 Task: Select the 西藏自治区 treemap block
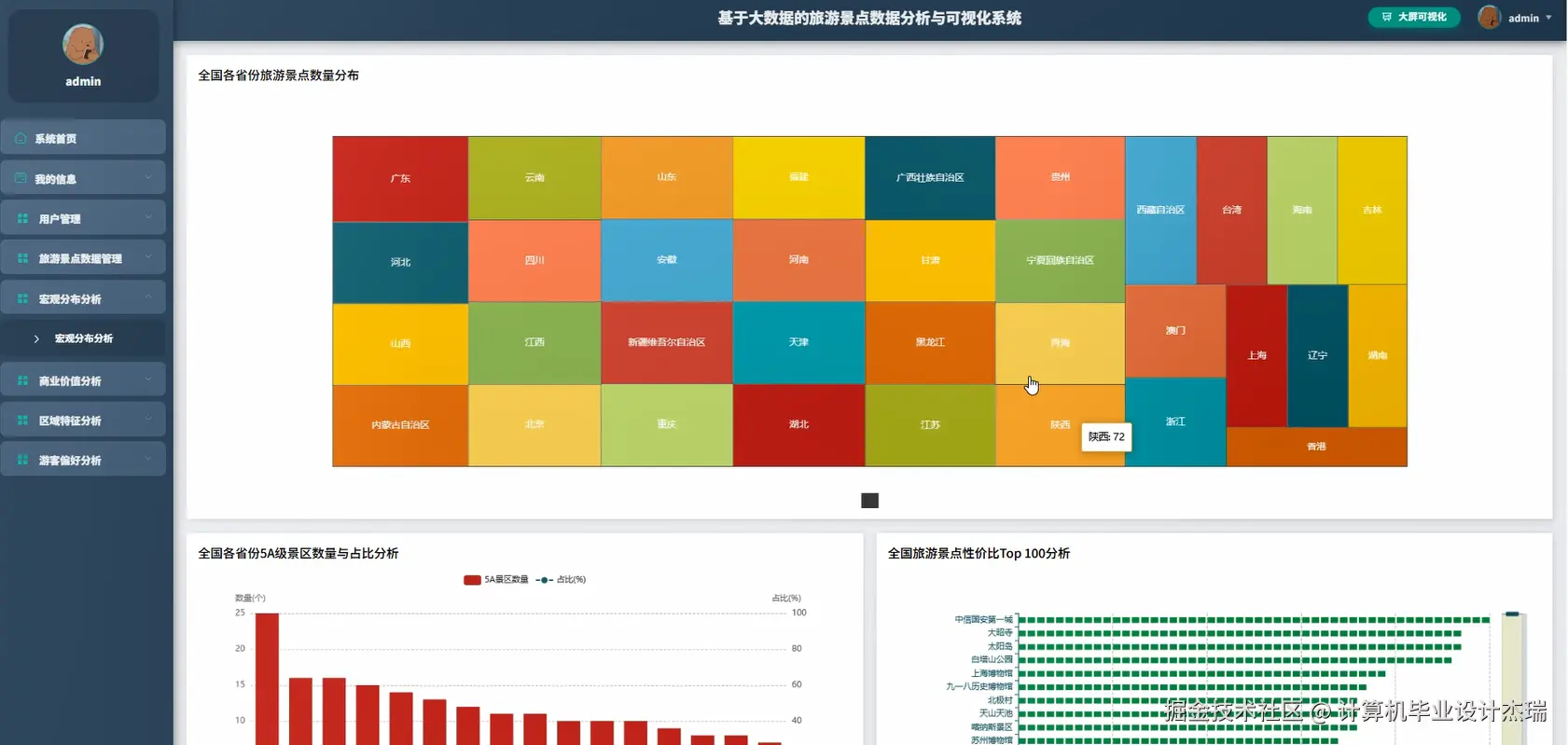tap(1160, 211)
